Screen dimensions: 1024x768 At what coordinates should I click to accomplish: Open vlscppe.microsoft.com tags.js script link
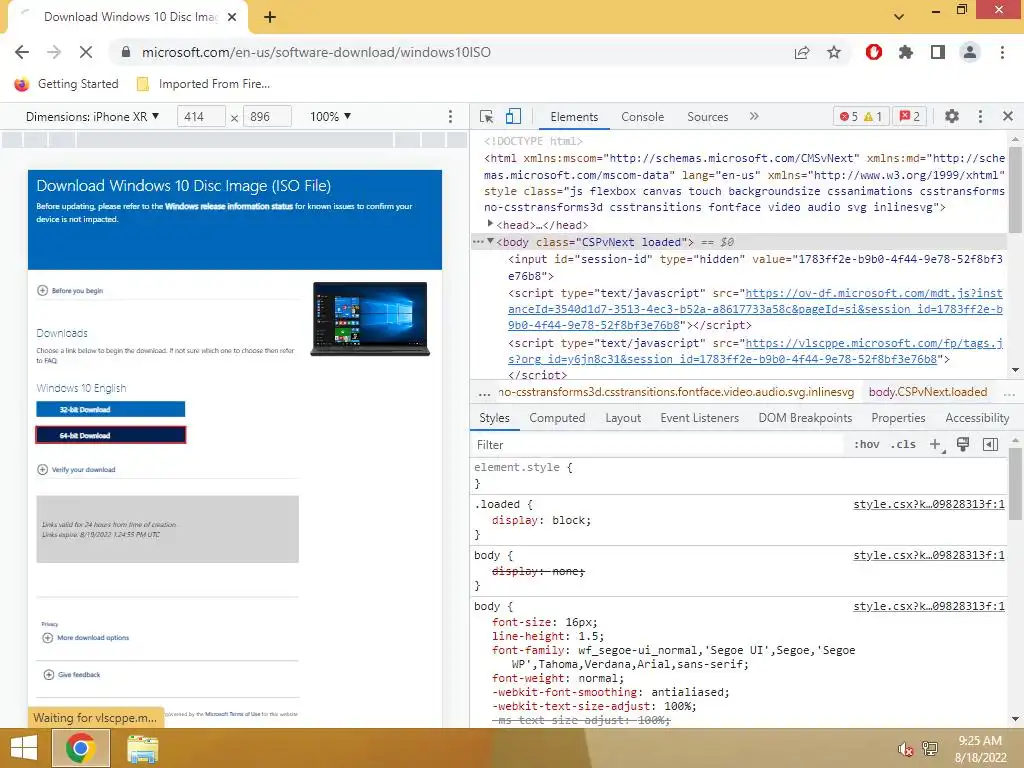coord(756,351)
